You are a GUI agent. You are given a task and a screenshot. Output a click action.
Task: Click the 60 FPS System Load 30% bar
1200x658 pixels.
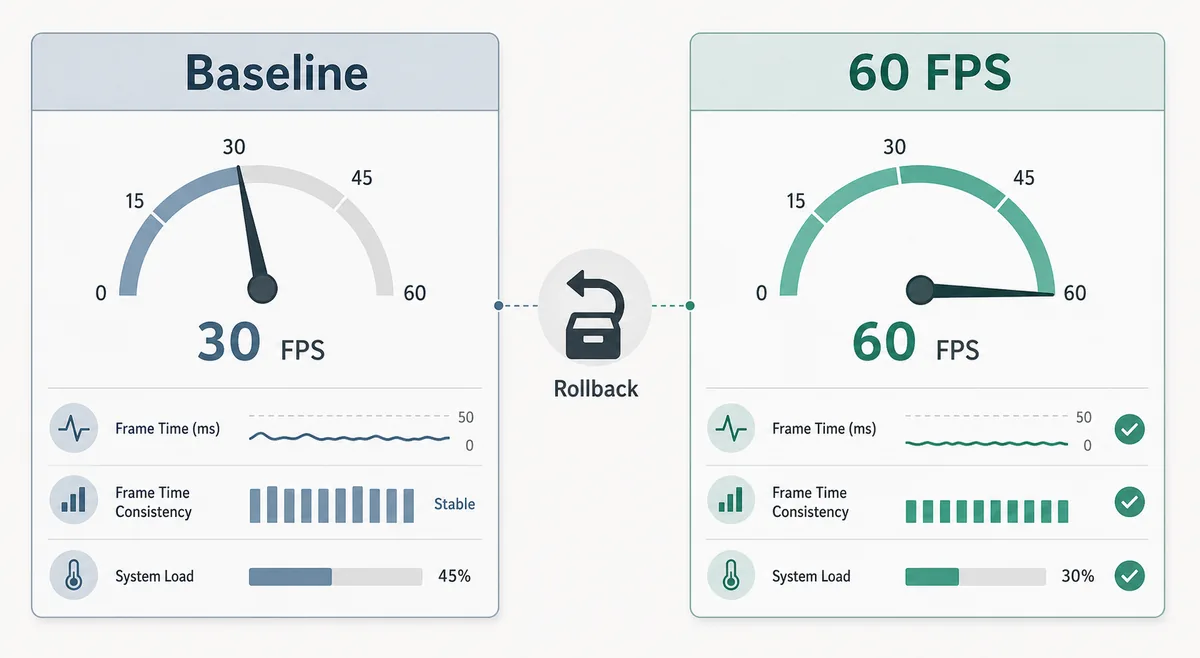click(975, 577)
